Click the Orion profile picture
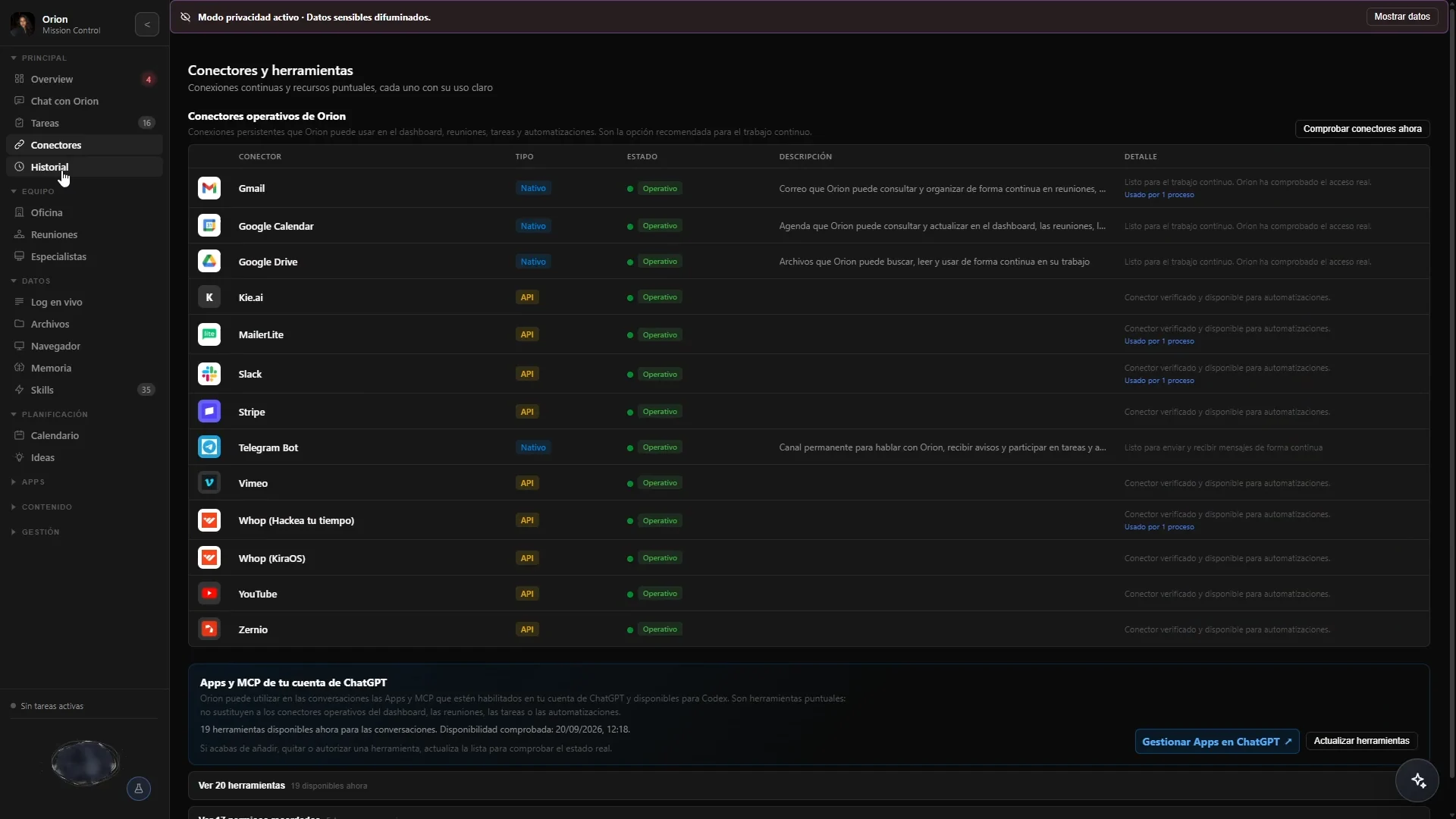Screen dimensions: 1456x819 pyautogui.click(x=23, y=24)
